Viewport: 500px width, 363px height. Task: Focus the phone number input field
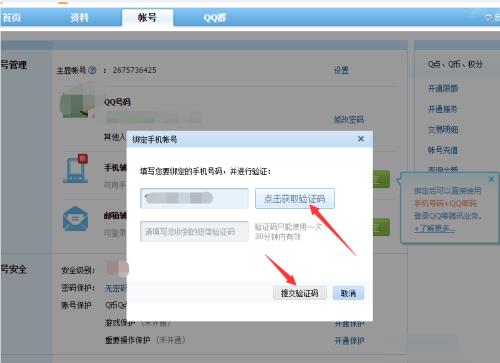pyautogui.click(x=194, y=198)
